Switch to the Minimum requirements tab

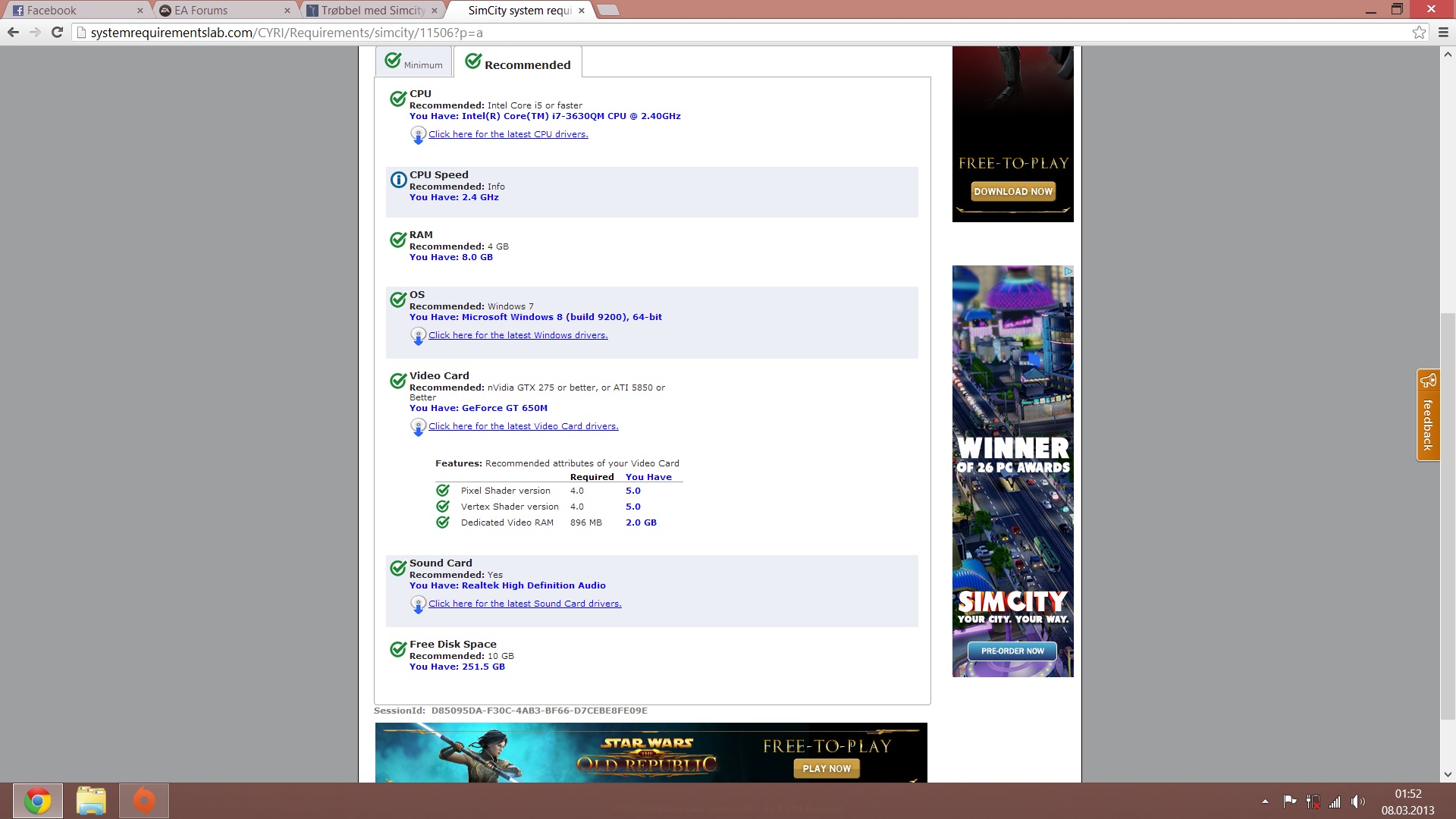click(414, 61)
